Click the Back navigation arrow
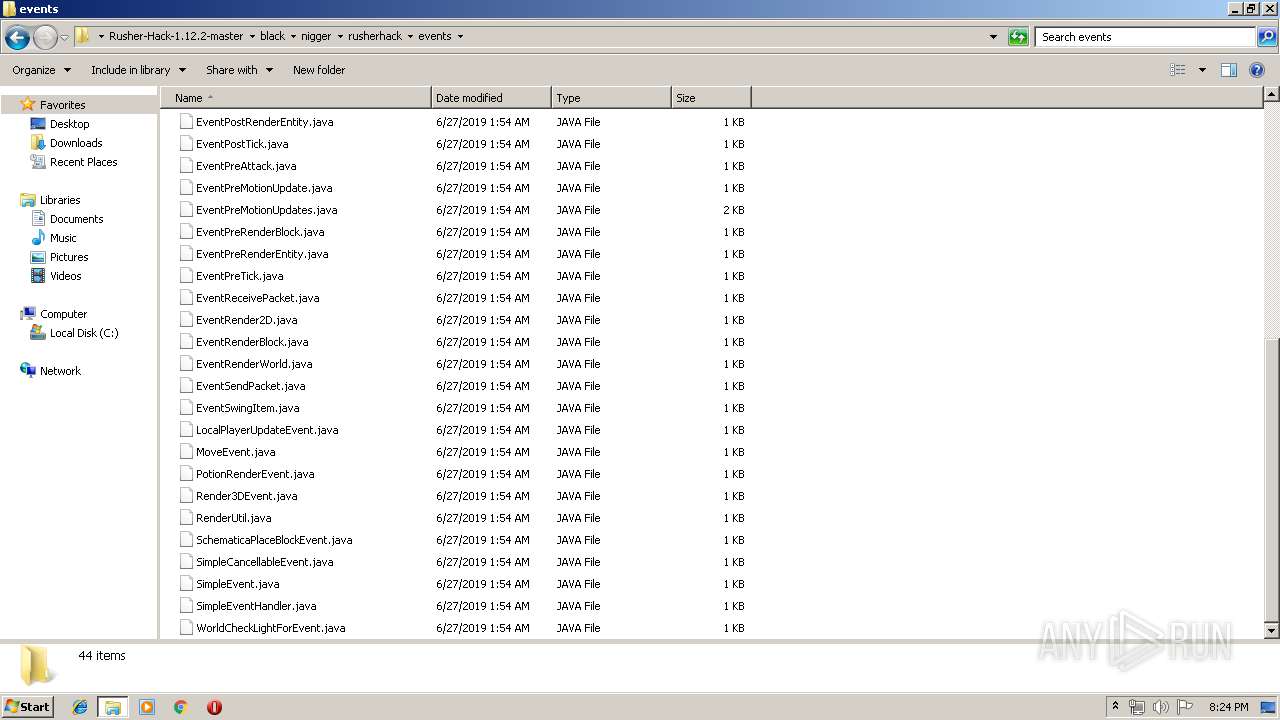This screenshot has width=1280, height=720. pos(17,37)
